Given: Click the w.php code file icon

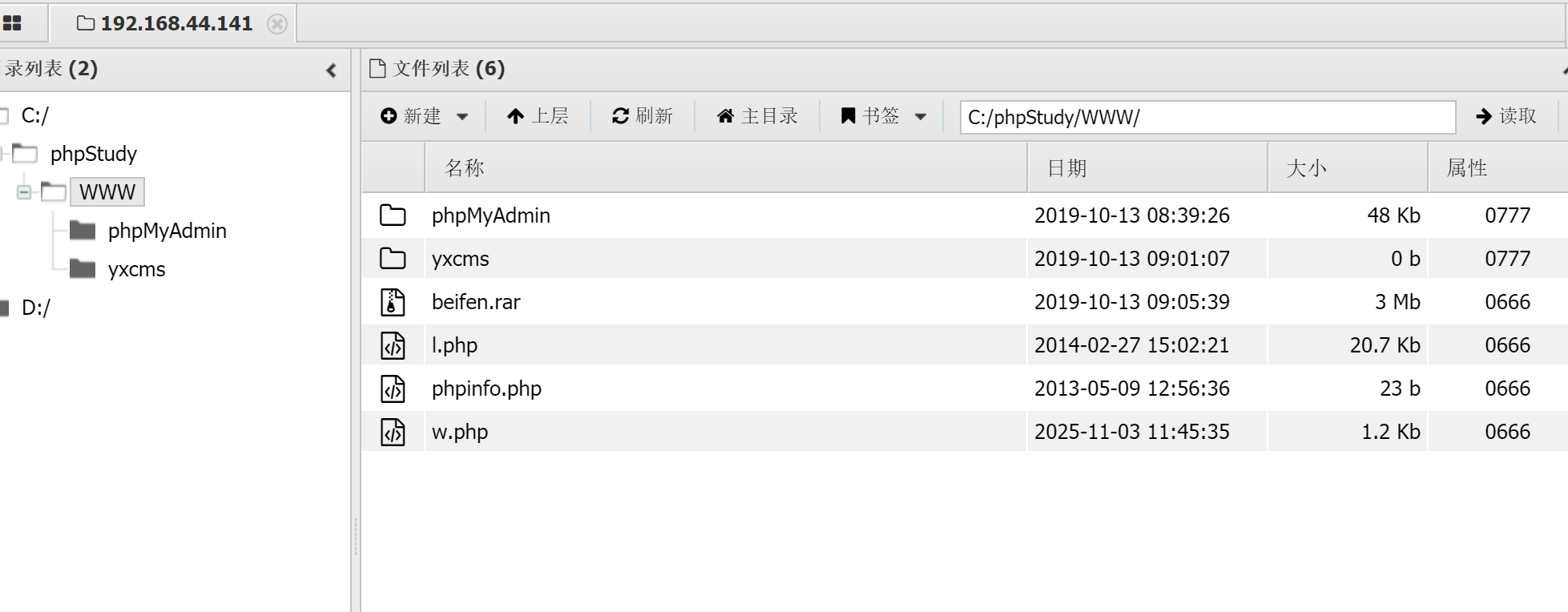Looking at the screenshot, I should [393, 432].
